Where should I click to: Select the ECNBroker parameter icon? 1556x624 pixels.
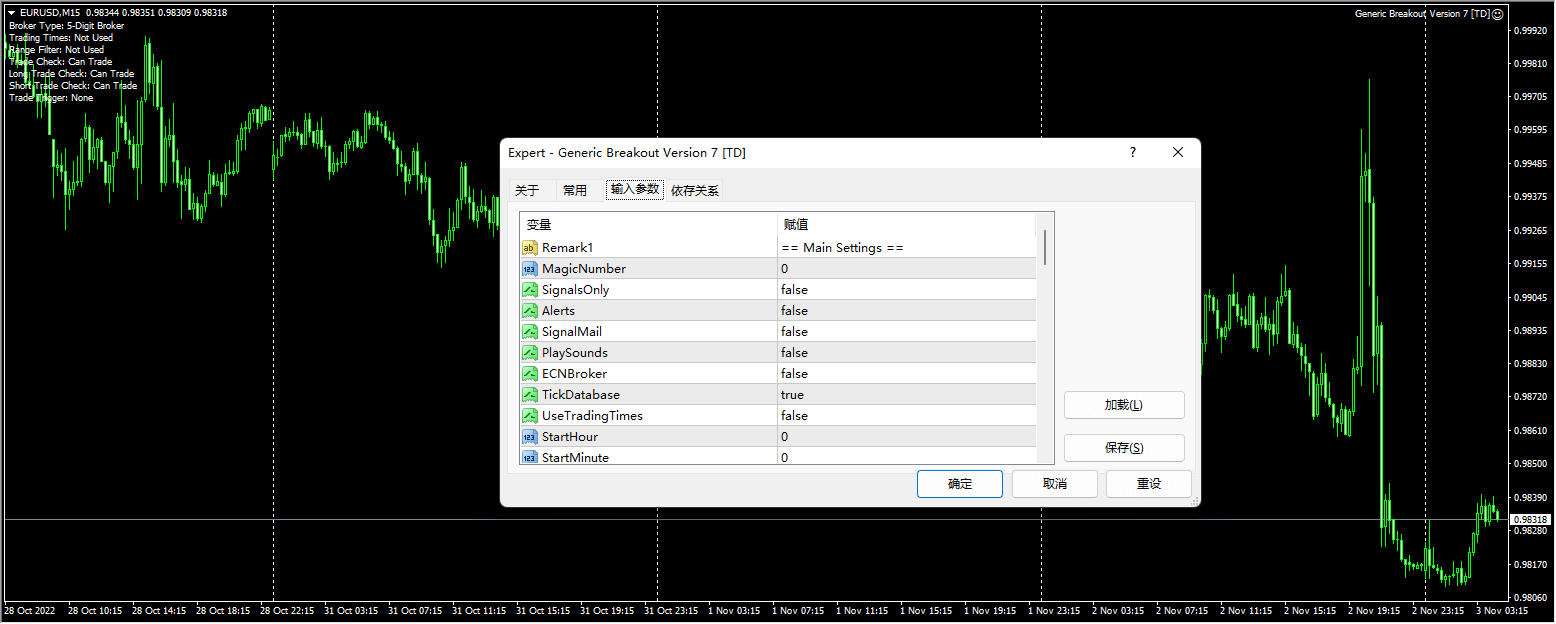tap(530, 374)
